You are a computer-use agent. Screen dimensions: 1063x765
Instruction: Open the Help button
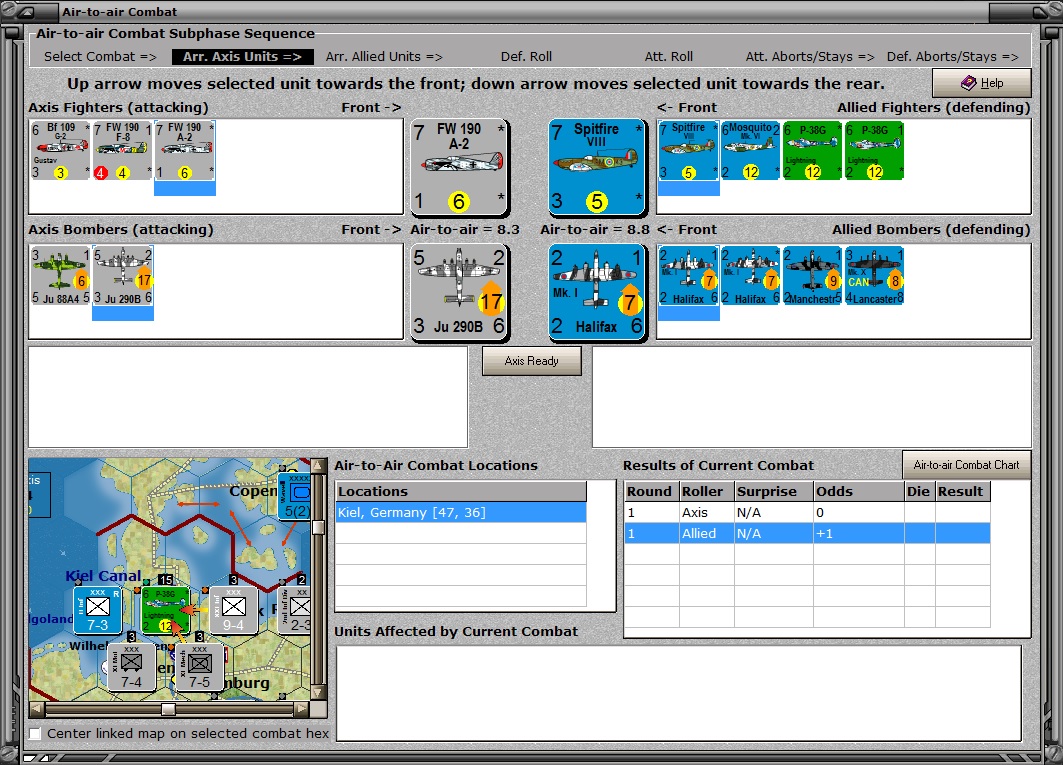tap(982, 83)
